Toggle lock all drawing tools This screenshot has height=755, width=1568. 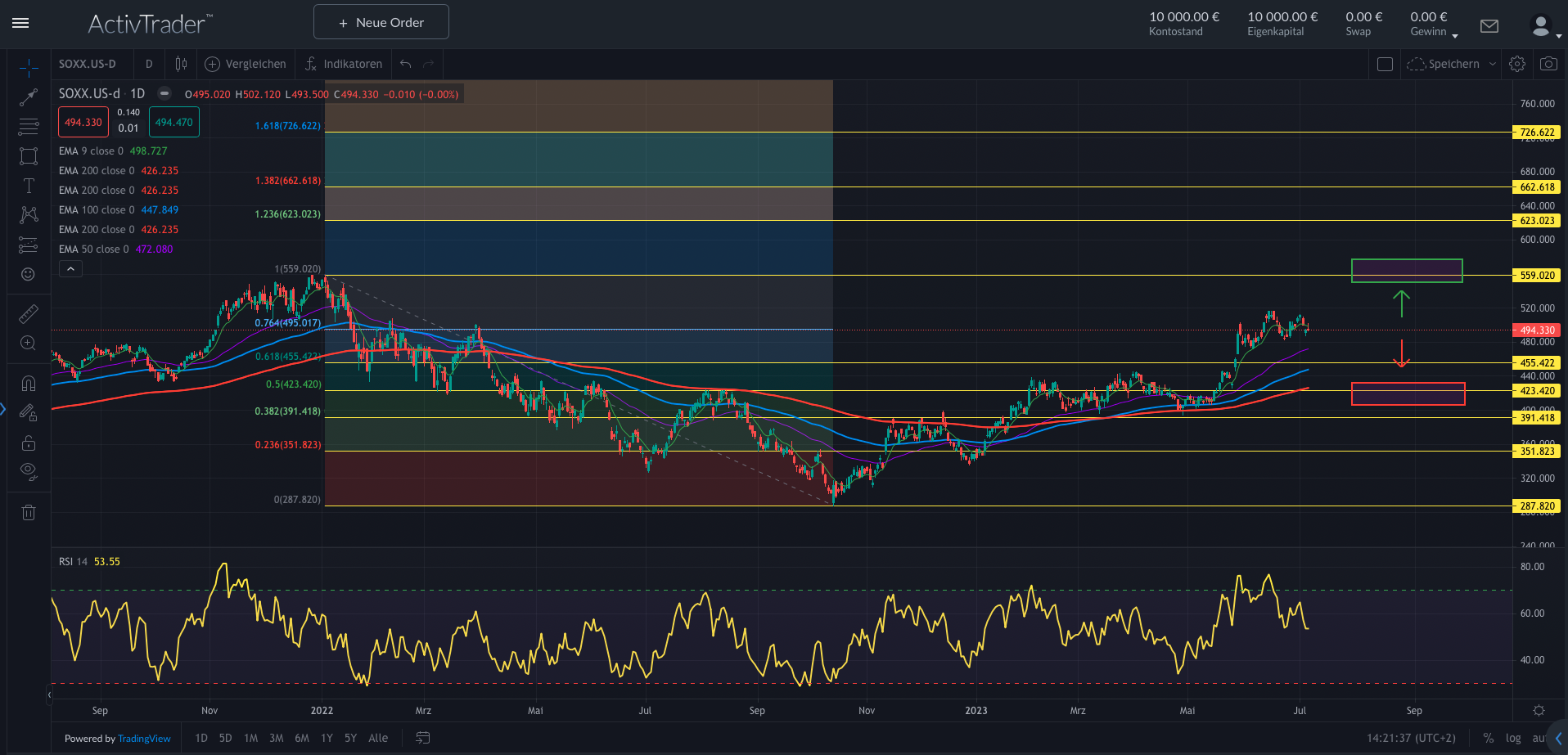pyautogui.click(x=29, y=443)
